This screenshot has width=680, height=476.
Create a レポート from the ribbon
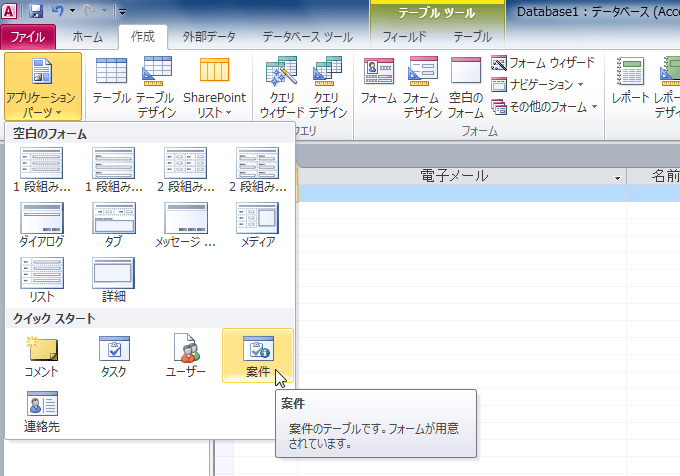click(630, 82)
